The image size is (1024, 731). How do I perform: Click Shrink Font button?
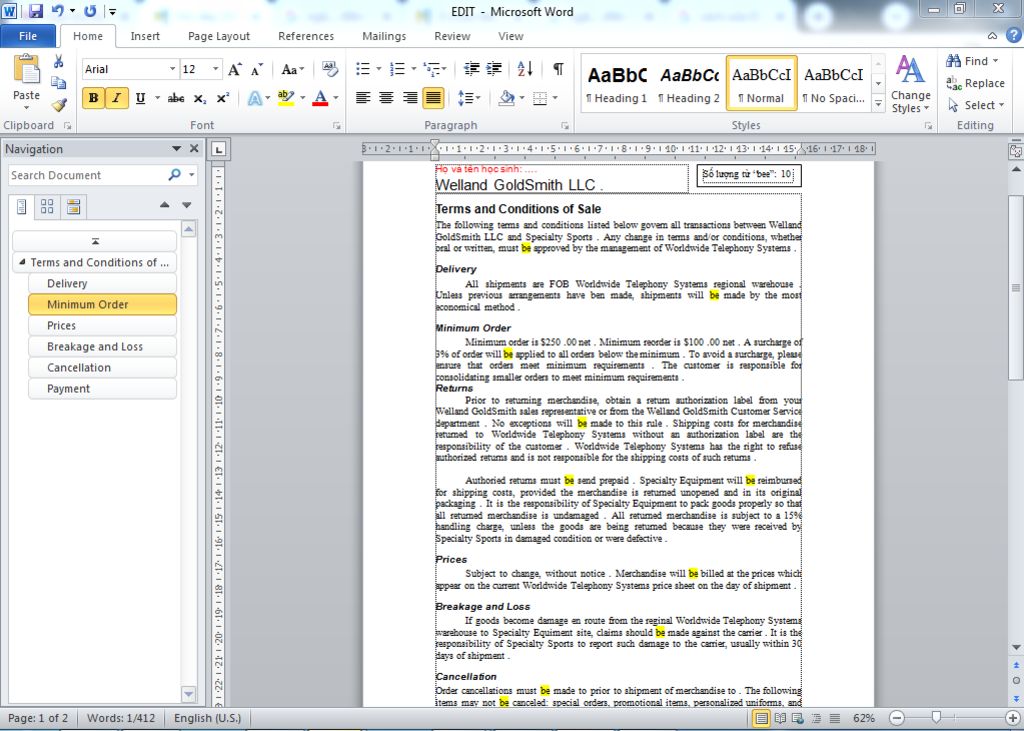257,69
